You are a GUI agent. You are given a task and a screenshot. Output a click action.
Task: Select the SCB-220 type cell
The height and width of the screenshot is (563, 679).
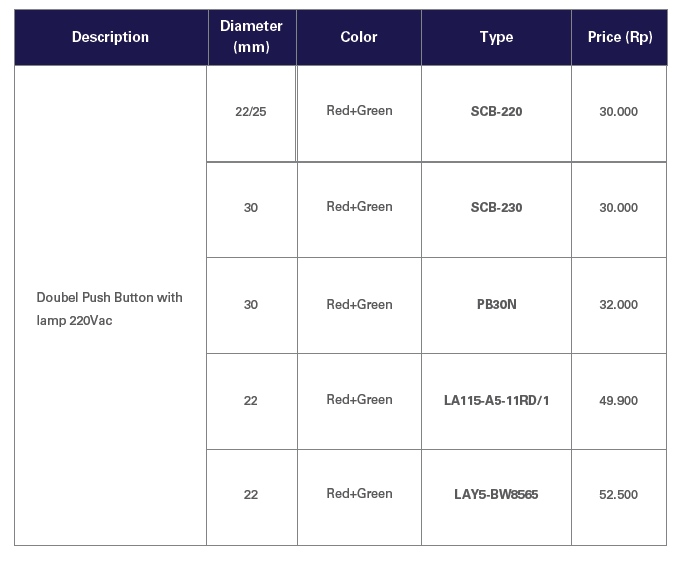click(x=496, y=114)
